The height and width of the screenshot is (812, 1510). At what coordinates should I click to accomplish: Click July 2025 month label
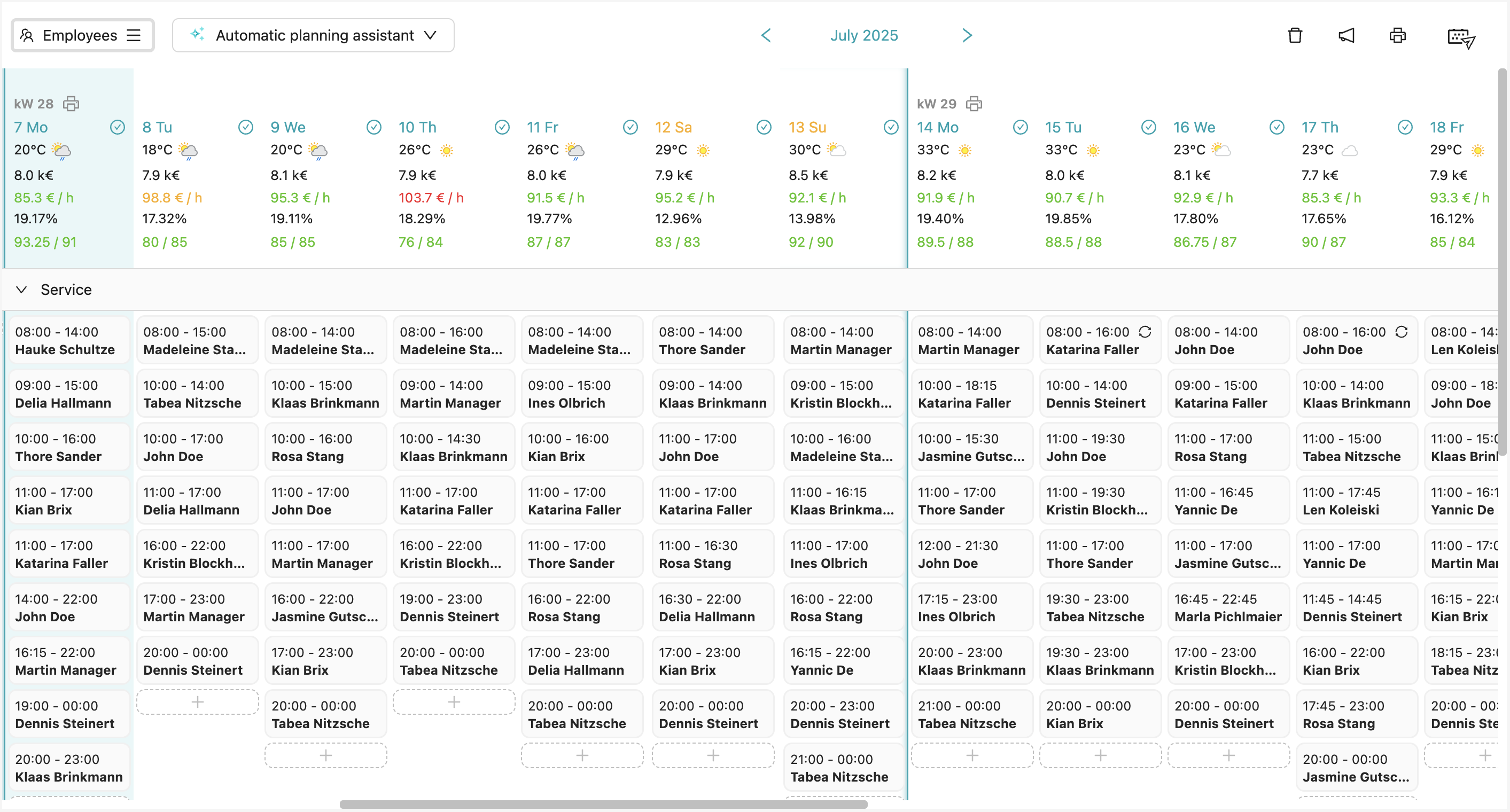[863, 35]
